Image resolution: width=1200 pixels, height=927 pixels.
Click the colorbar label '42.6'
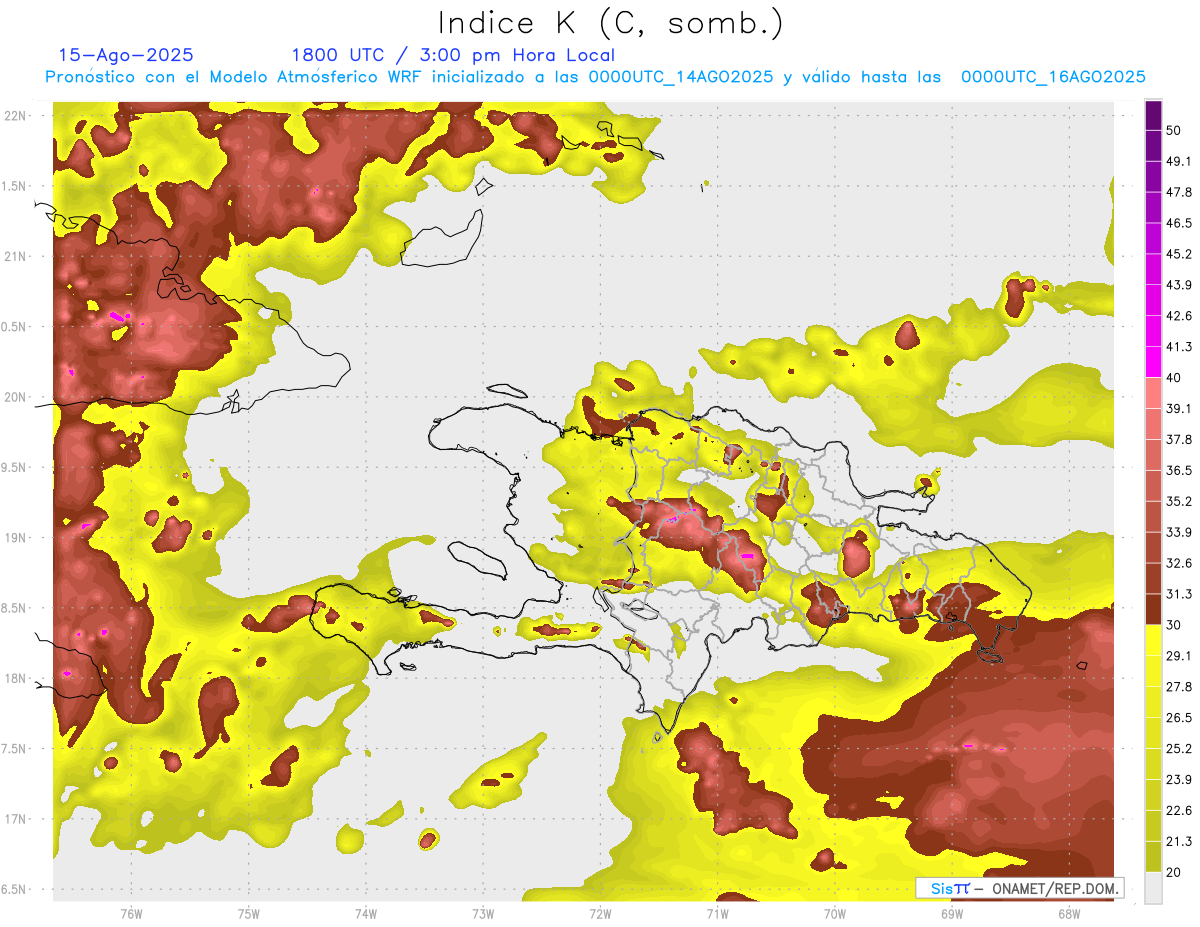1179,316
